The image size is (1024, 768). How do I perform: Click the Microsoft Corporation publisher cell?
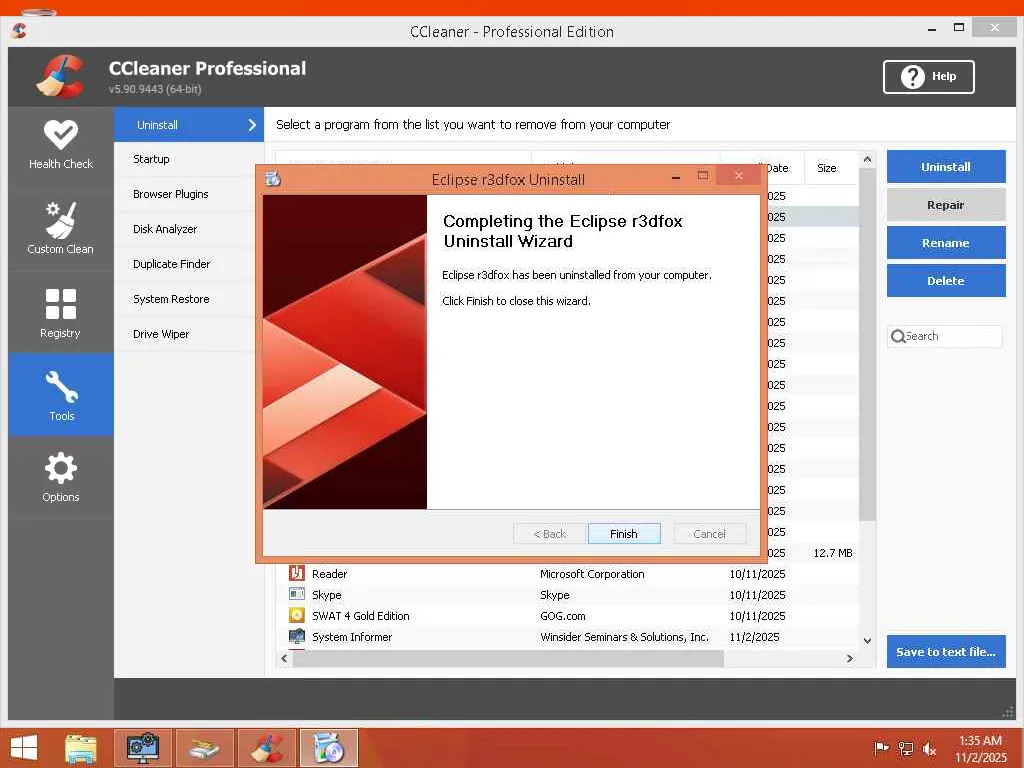pyautogui.click(x=592, y=573)
